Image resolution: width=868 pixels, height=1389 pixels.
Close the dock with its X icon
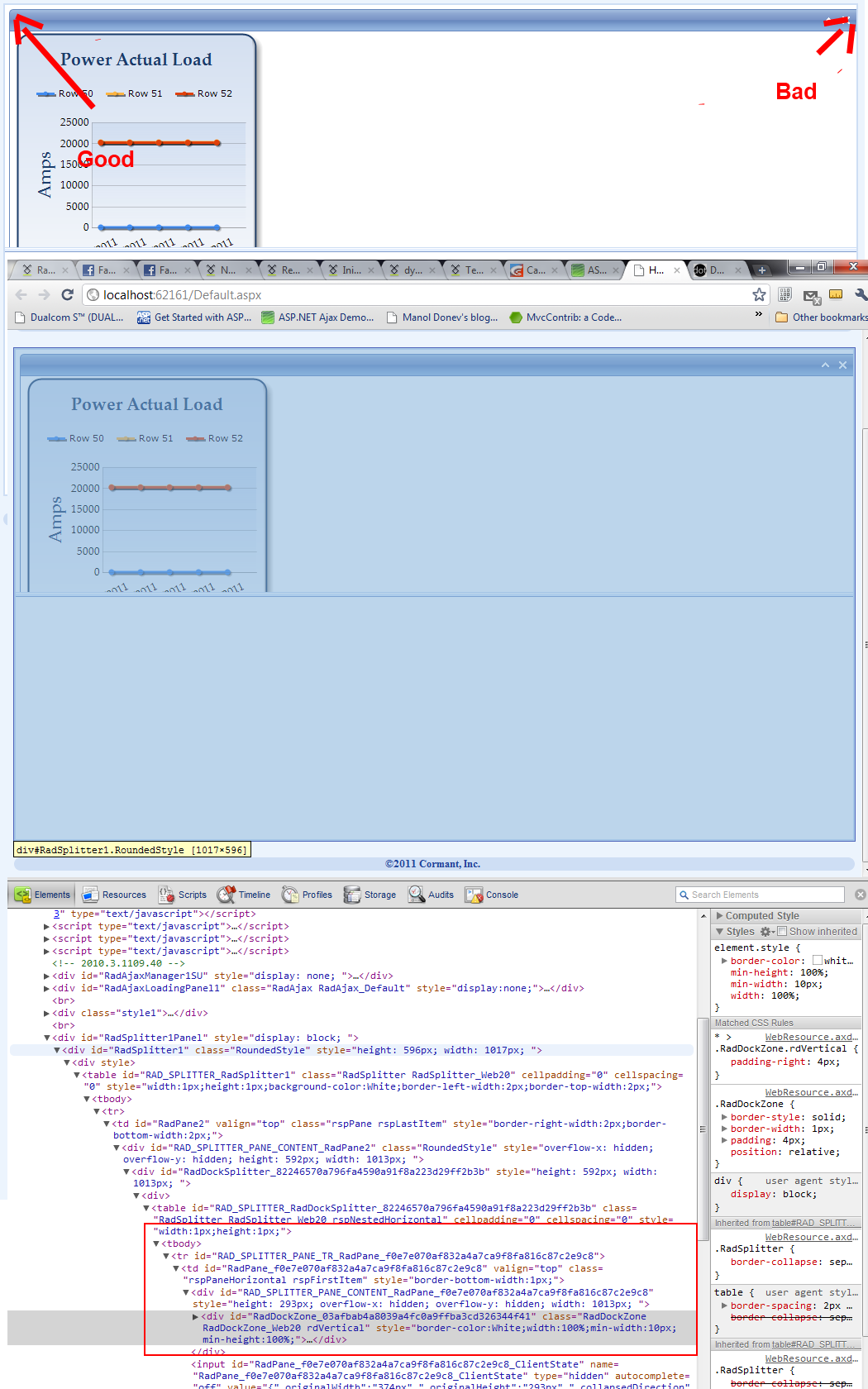[842, 365]
